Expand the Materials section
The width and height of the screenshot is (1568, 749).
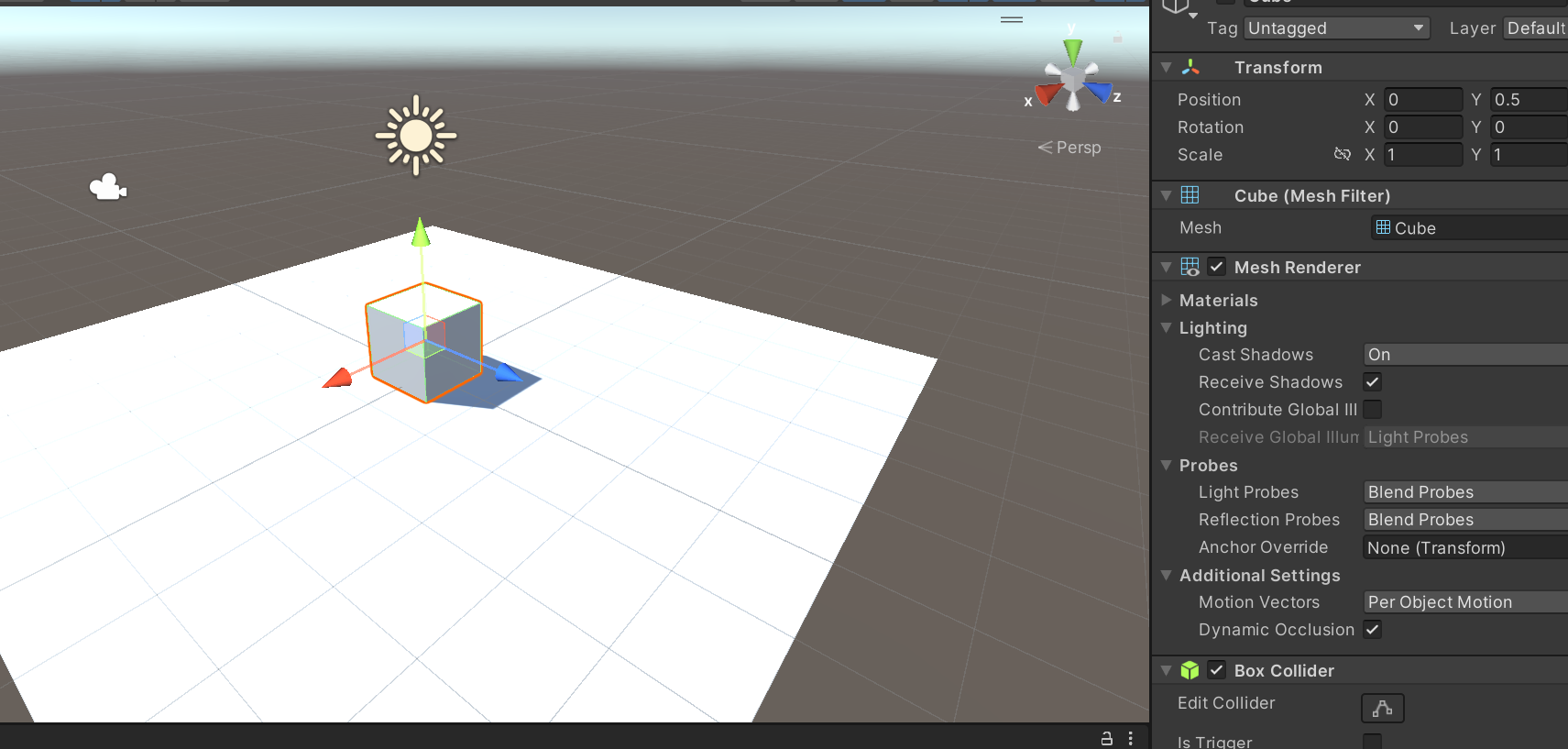(1167, 300)
